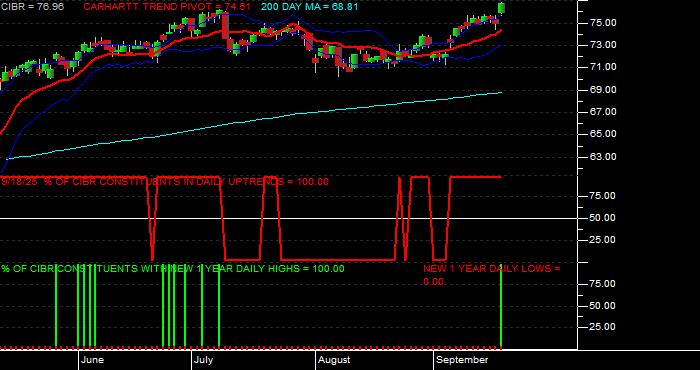Click the June month marker
Image resolution: width=700 pixels, height=370 pixels.
tap(93, 360)
